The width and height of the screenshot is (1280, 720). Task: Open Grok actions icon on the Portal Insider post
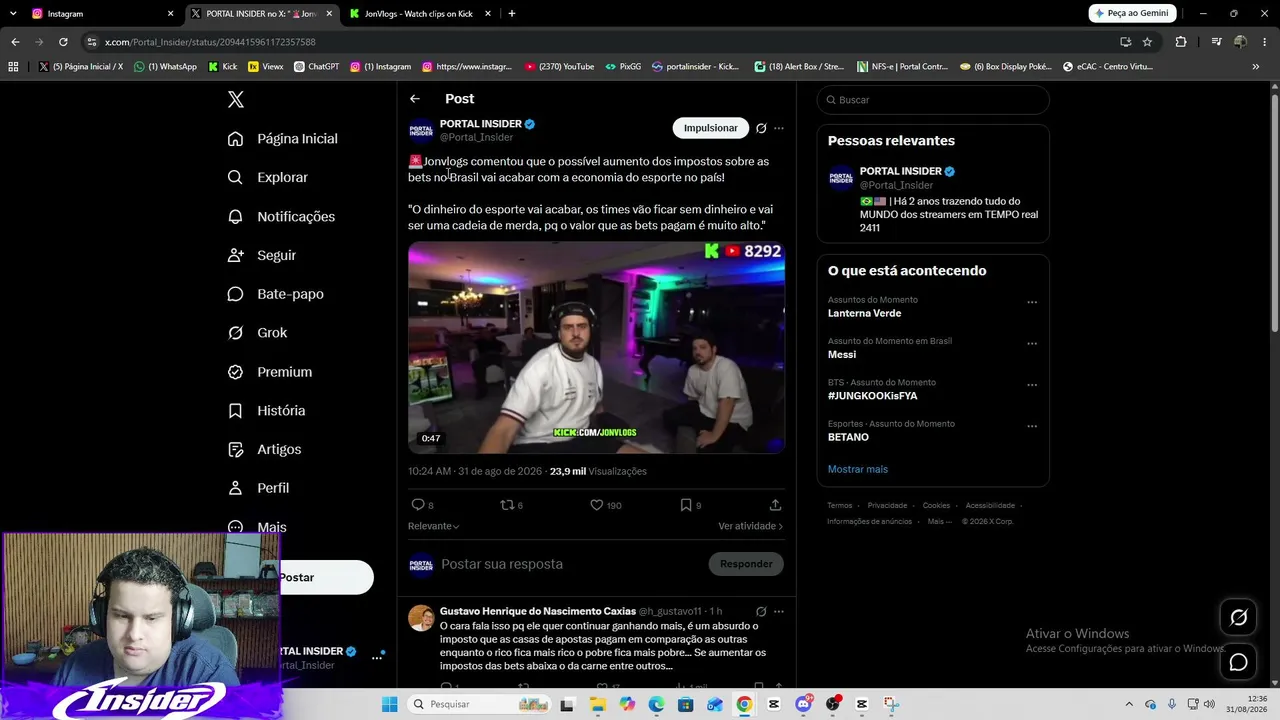(761, 128)
